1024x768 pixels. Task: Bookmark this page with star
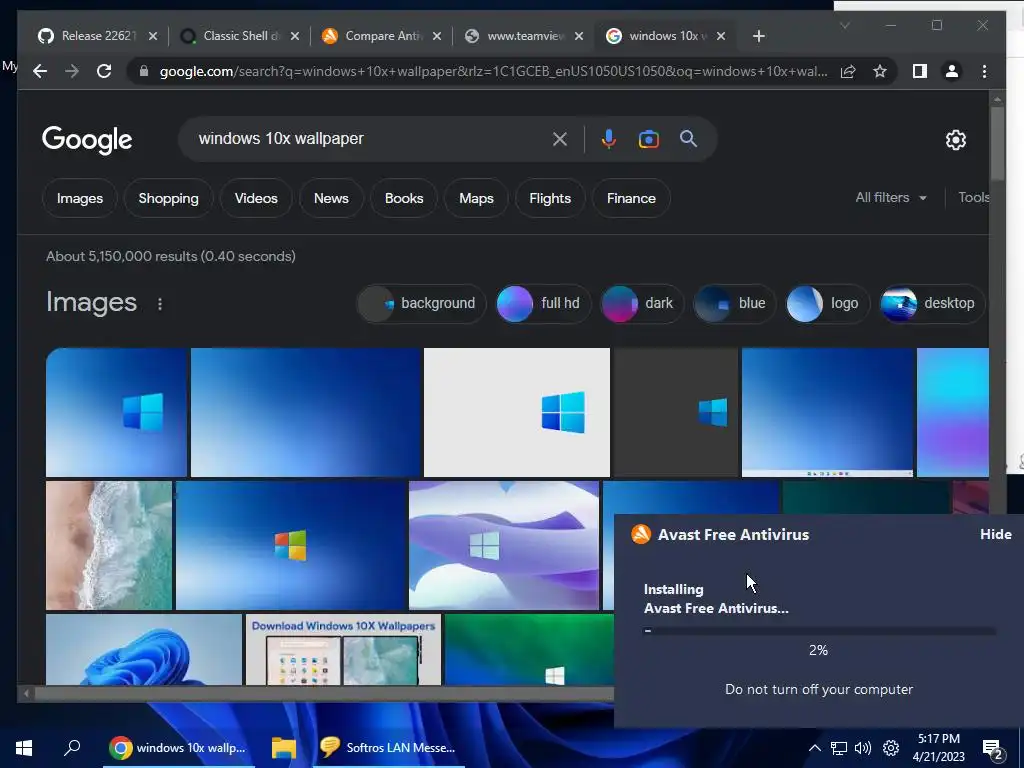coord(880,71)
